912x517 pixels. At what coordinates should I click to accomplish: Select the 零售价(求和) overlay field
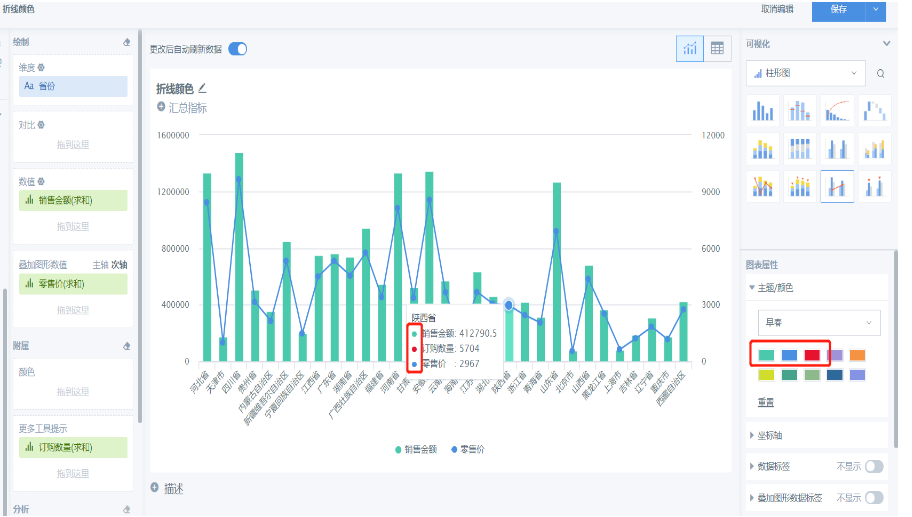(73, 284)
